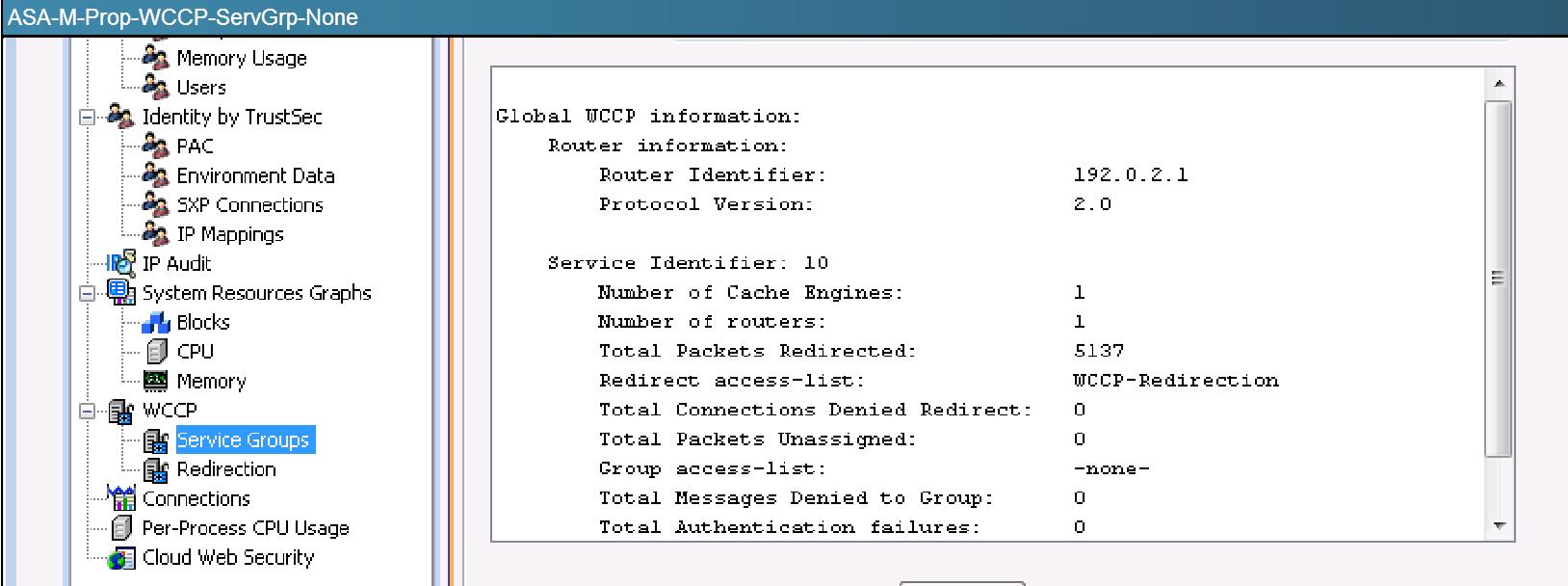Screen dimensions: 1568x586
Task: Click the CPU graph icon
Action: (155, 352)
